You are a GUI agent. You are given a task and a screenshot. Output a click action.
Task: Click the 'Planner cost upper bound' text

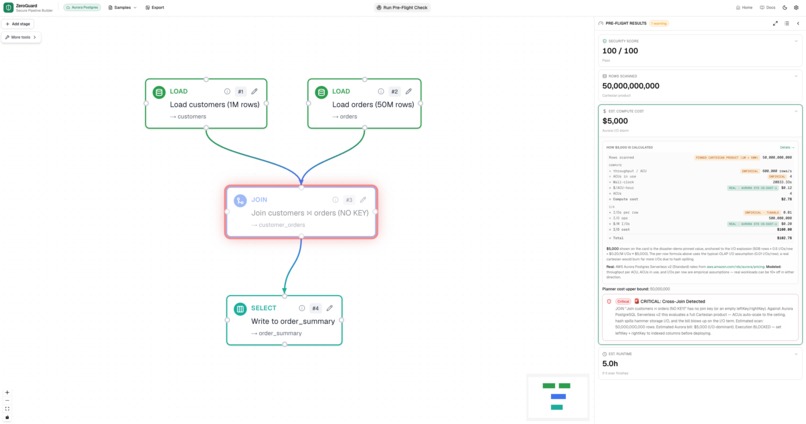tap(626, 289)
